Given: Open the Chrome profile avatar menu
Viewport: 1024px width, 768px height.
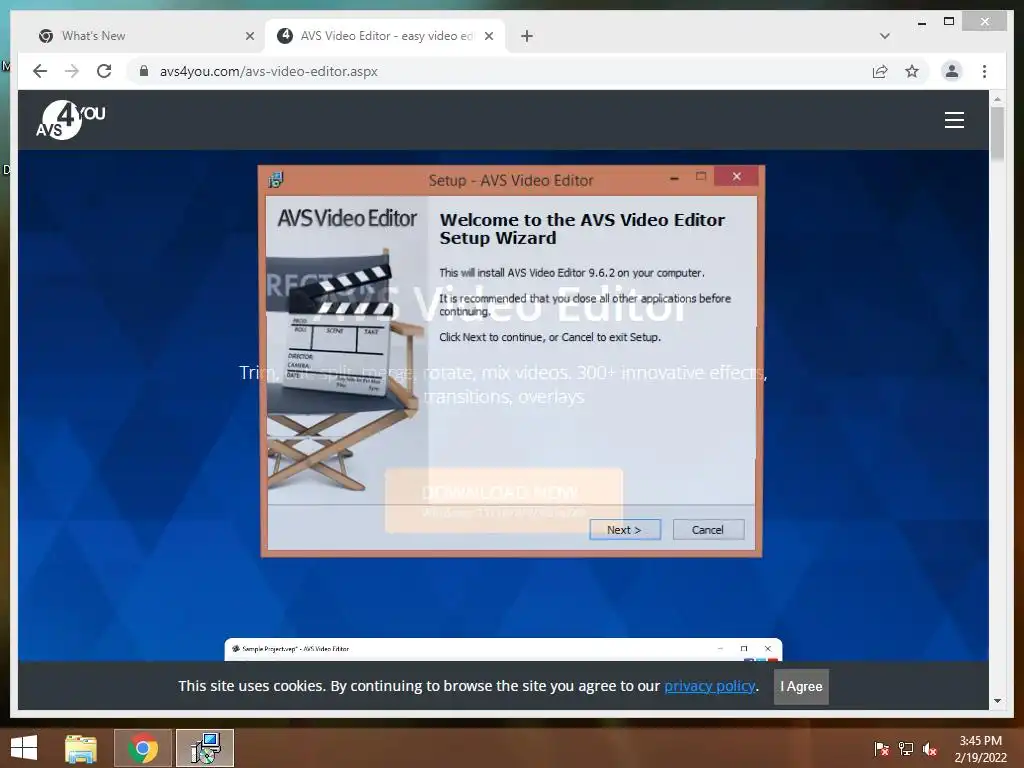Looking at the screenshot, I should (952, 71).
